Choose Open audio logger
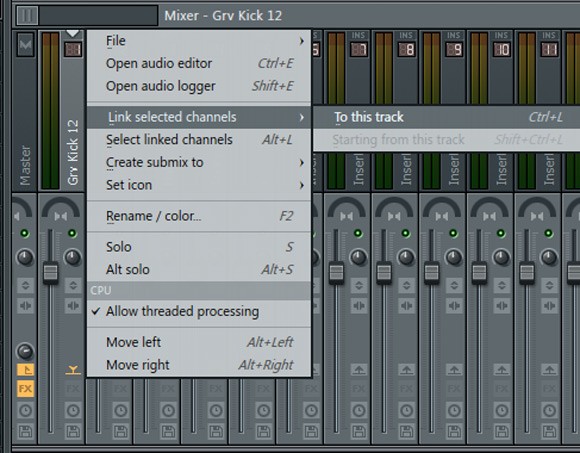Screen dimensions: 580x453 coord(199,86)
